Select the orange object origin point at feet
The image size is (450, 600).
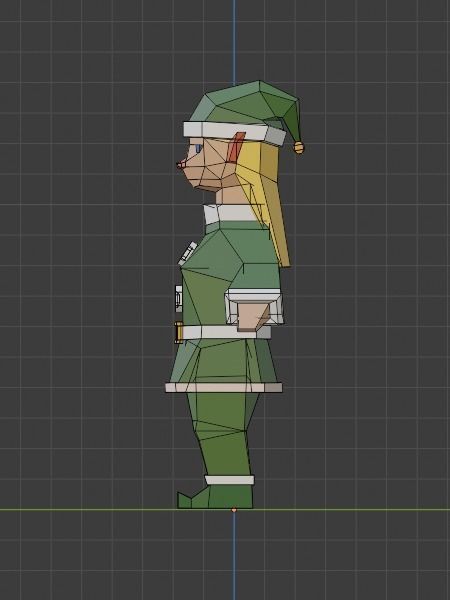(x=234, y=510)
